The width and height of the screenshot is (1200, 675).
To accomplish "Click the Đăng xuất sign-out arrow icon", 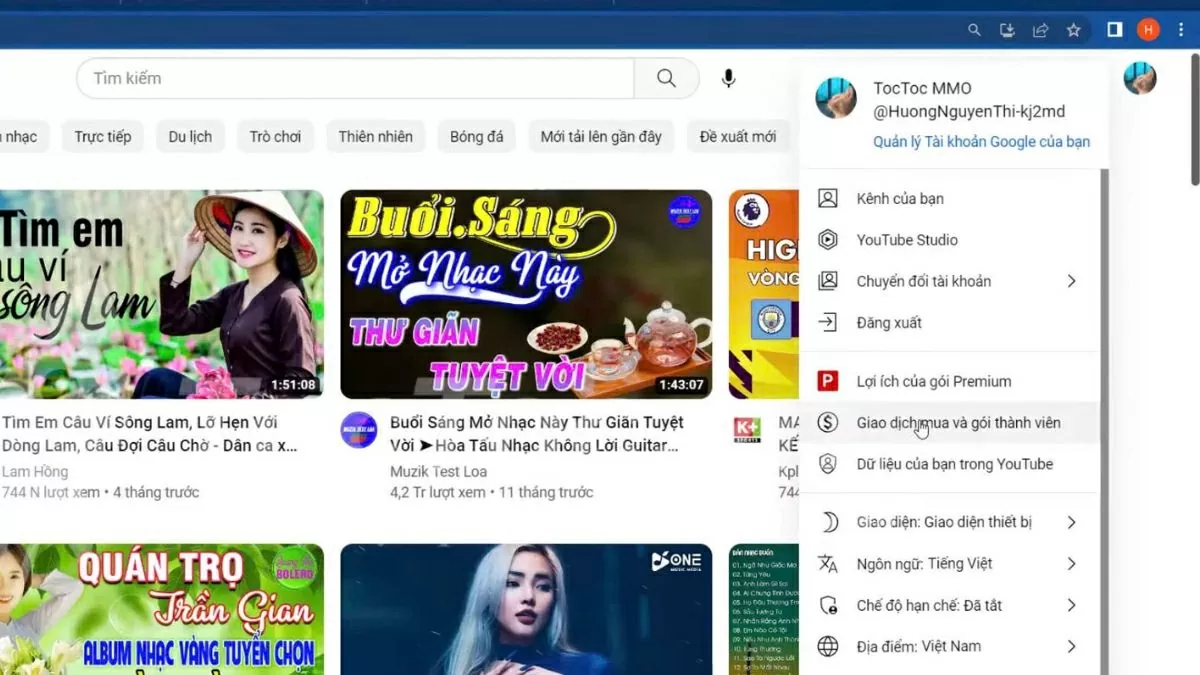I will coord(828,322).
